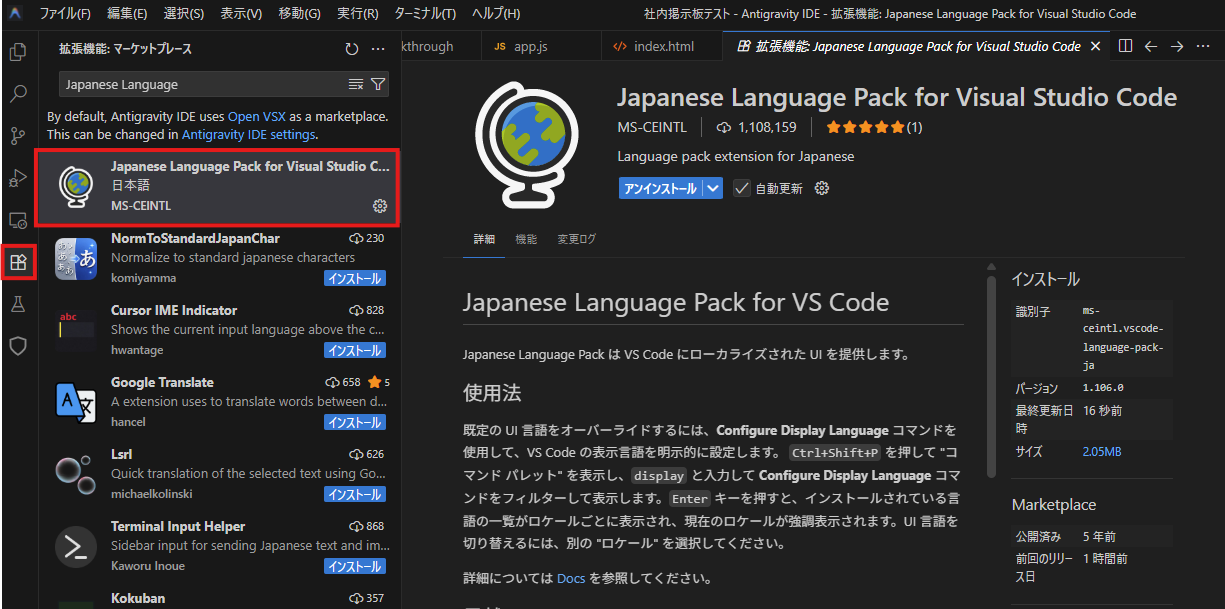Image resolution: width=1225 pixels, height=609 pixels.
Task: Open the 選択(S) menu
Action: click(x=184, y=14)
